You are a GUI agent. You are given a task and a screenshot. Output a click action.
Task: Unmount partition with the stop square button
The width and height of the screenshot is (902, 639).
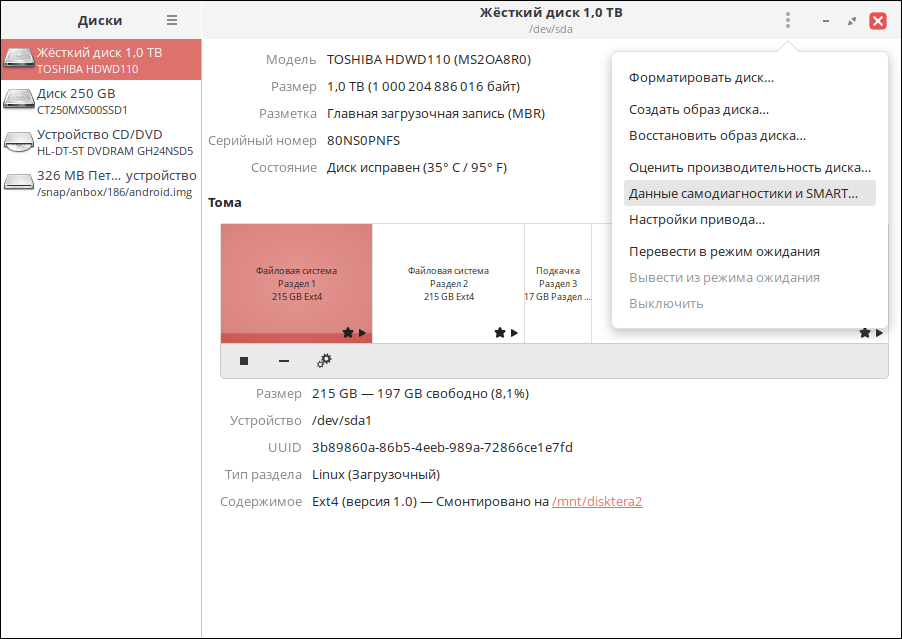244,361
